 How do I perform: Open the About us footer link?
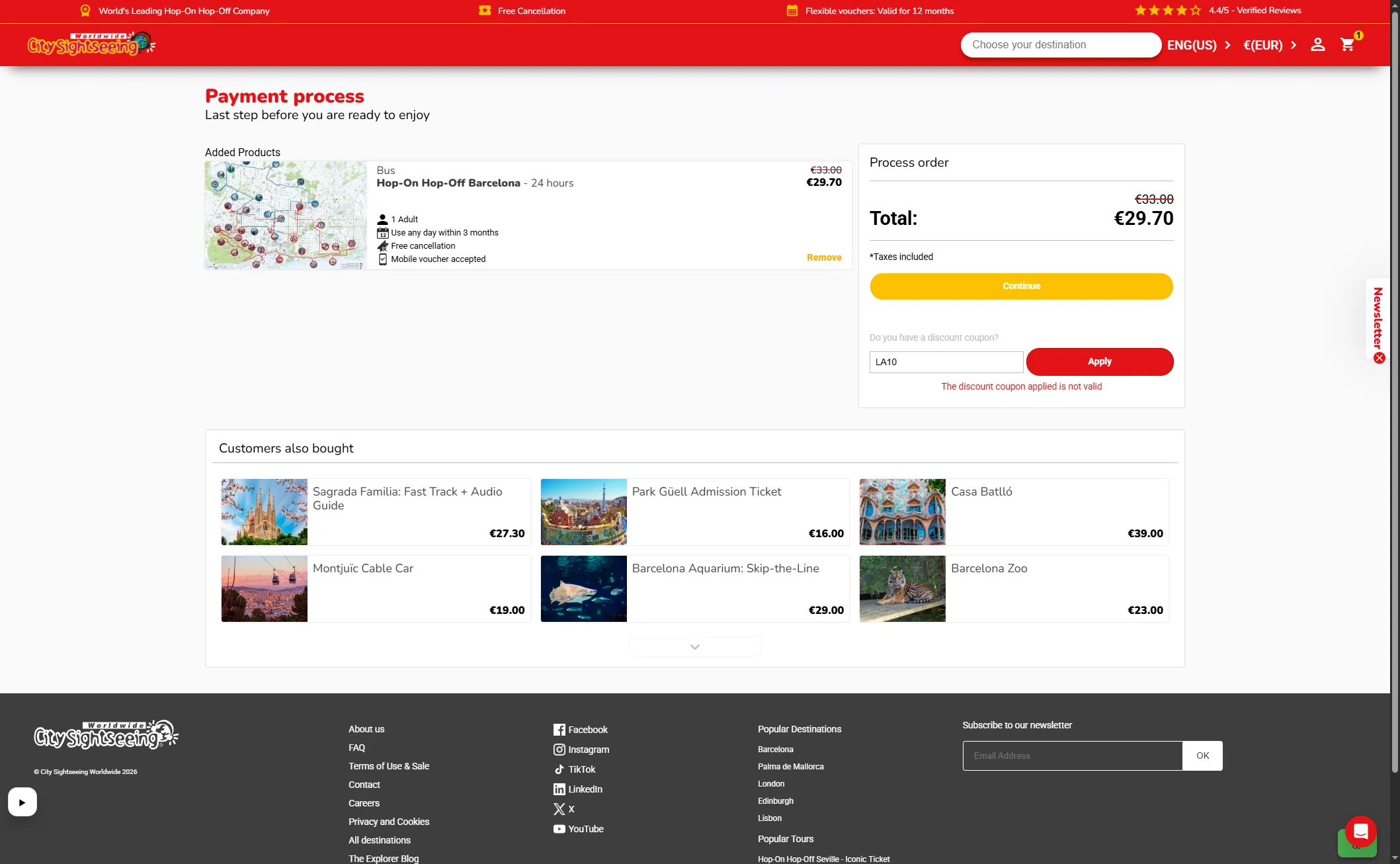pos(366,729)
